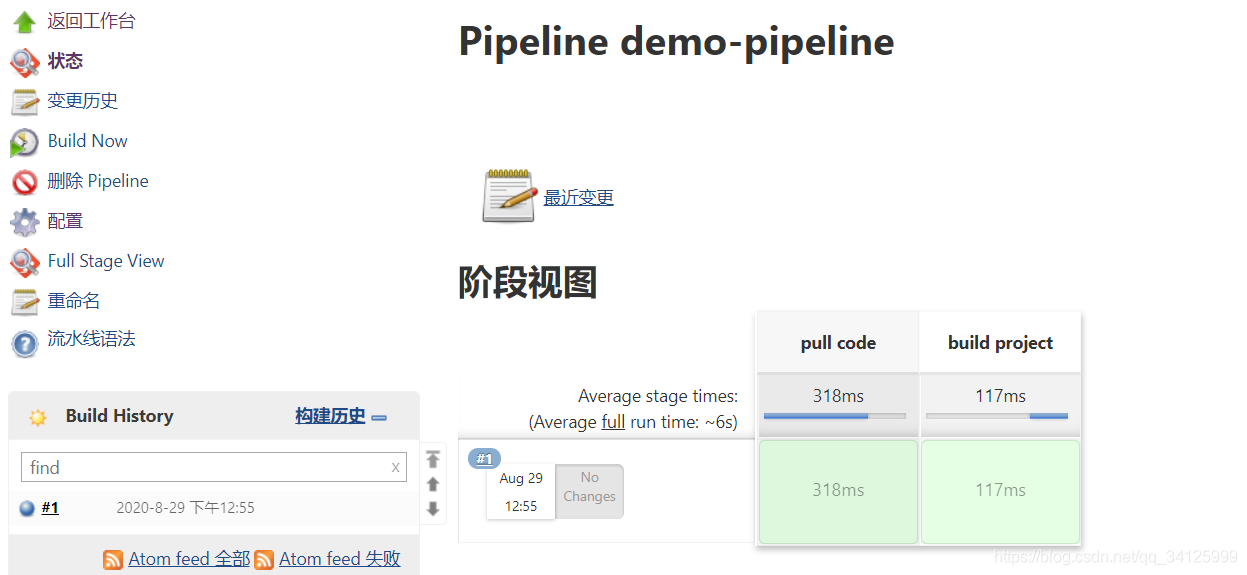
Task: Click the No Changes box
Action: pos(589,491)
